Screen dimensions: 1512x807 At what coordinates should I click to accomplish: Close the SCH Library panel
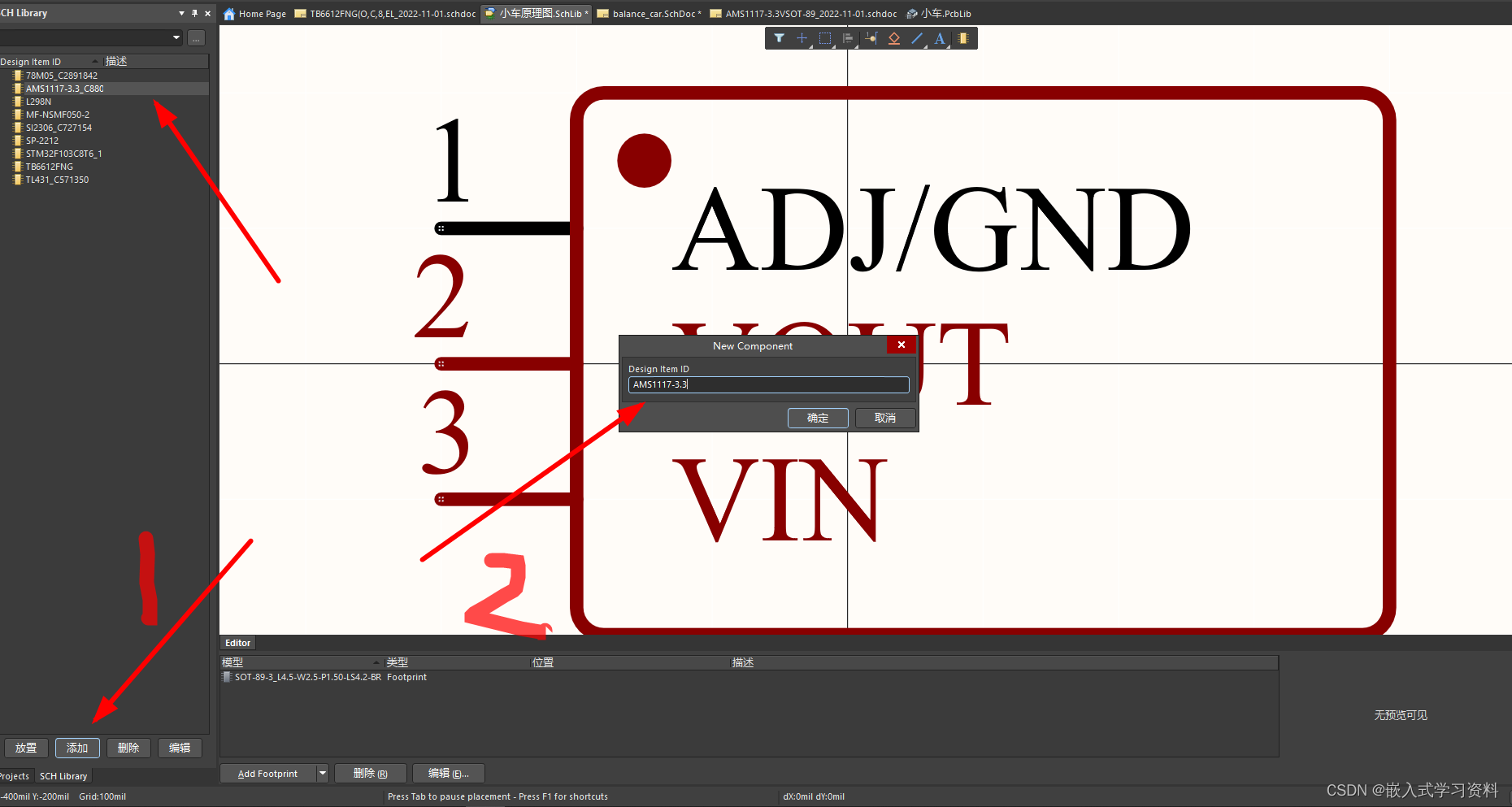click(207, 13)
